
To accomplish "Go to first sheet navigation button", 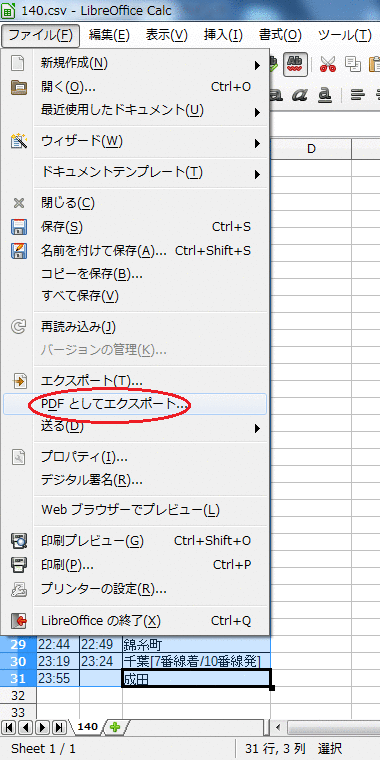I will (x=9, y=727).
